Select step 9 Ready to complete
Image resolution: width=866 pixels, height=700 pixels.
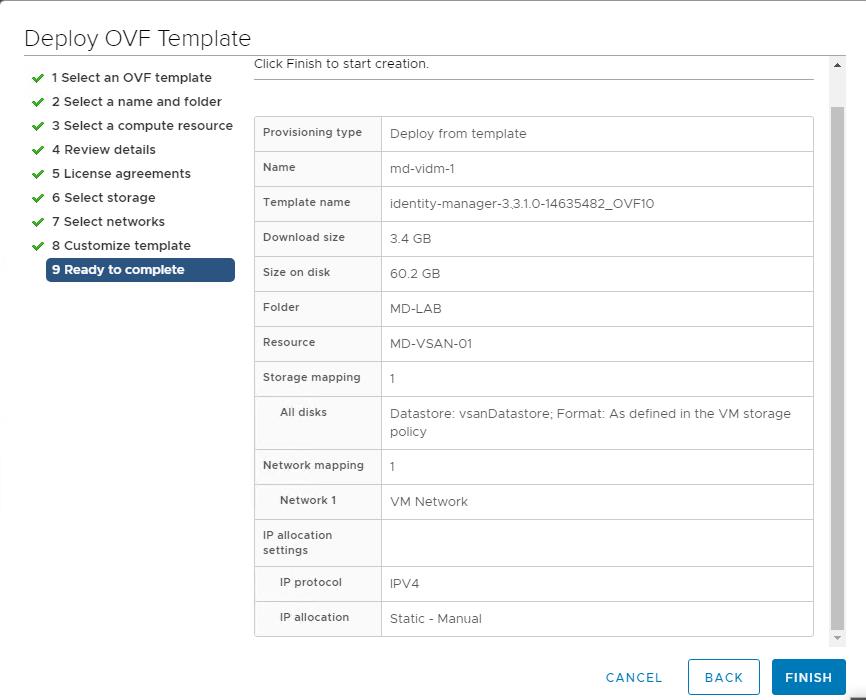140,270
